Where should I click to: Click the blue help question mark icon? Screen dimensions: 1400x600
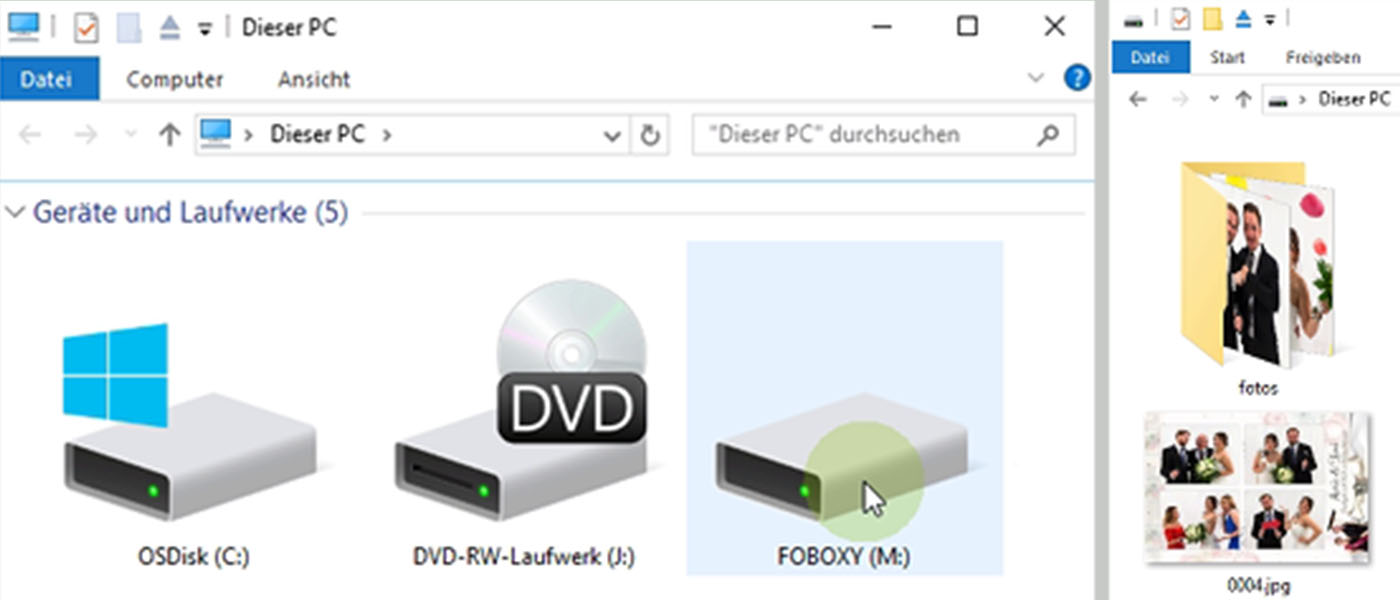(1077, 78)
